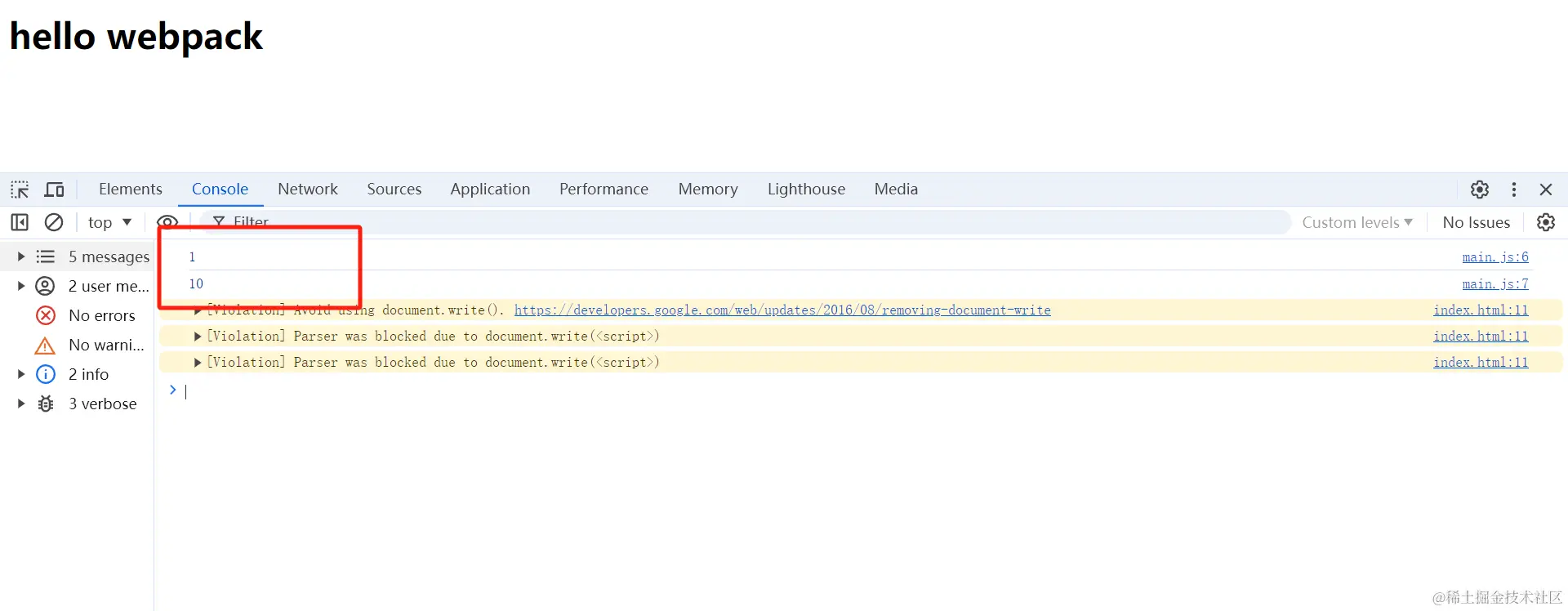
Task: Open the DevTools three-dot menu
Action: tap(1513, 190)
